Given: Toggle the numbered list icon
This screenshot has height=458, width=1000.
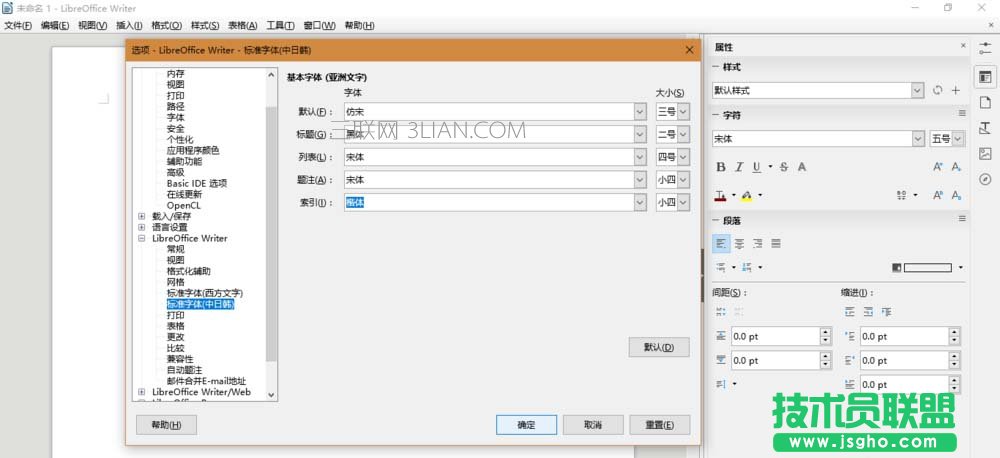Looking at the screenshot, I should click(747, 267).
